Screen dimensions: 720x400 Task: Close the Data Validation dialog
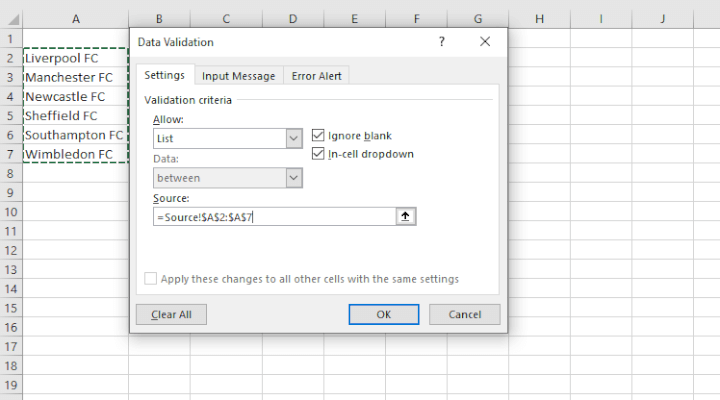click(x=485, y=42)
